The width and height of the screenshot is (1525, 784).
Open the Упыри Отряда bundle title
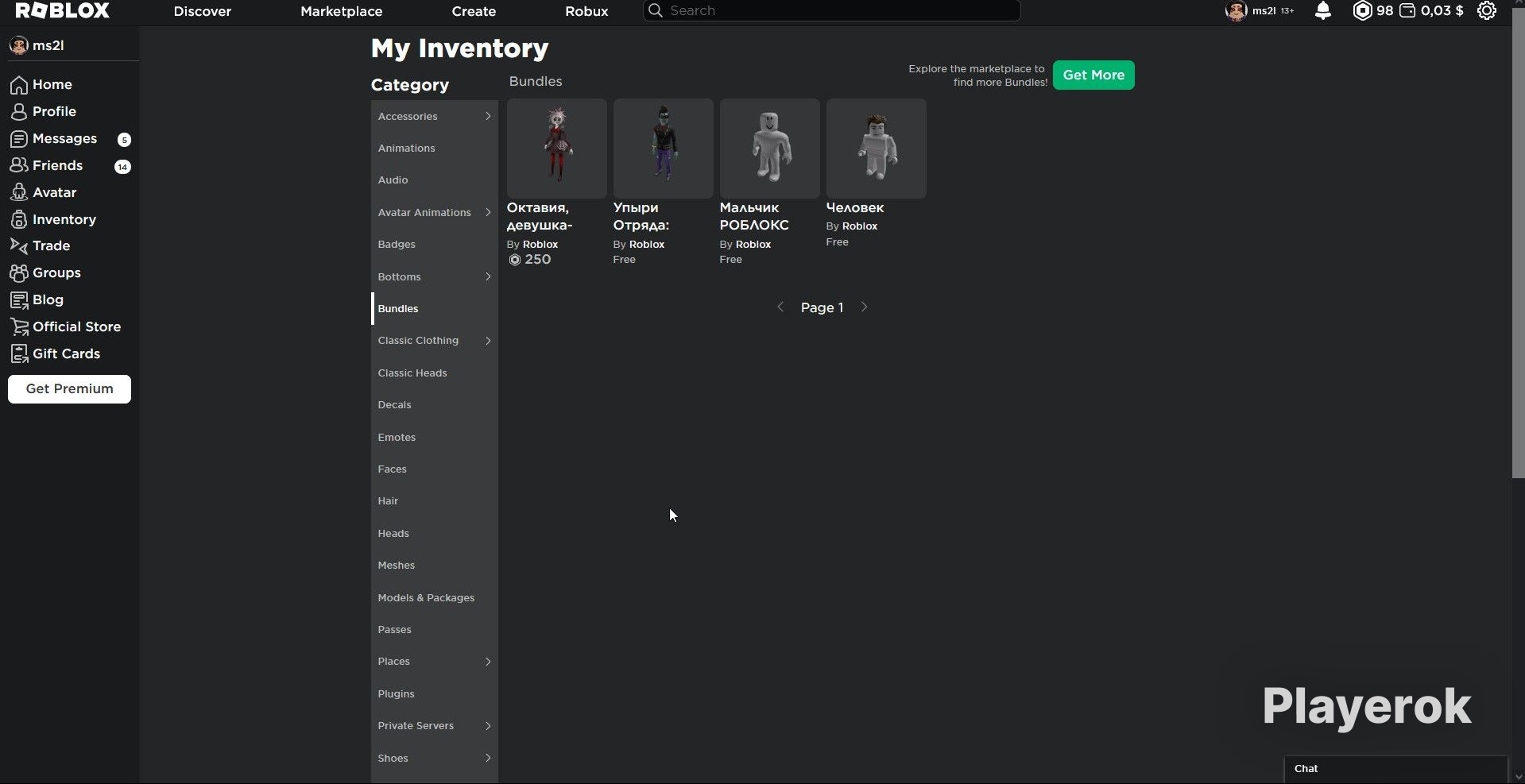click(x=641, y=216)
